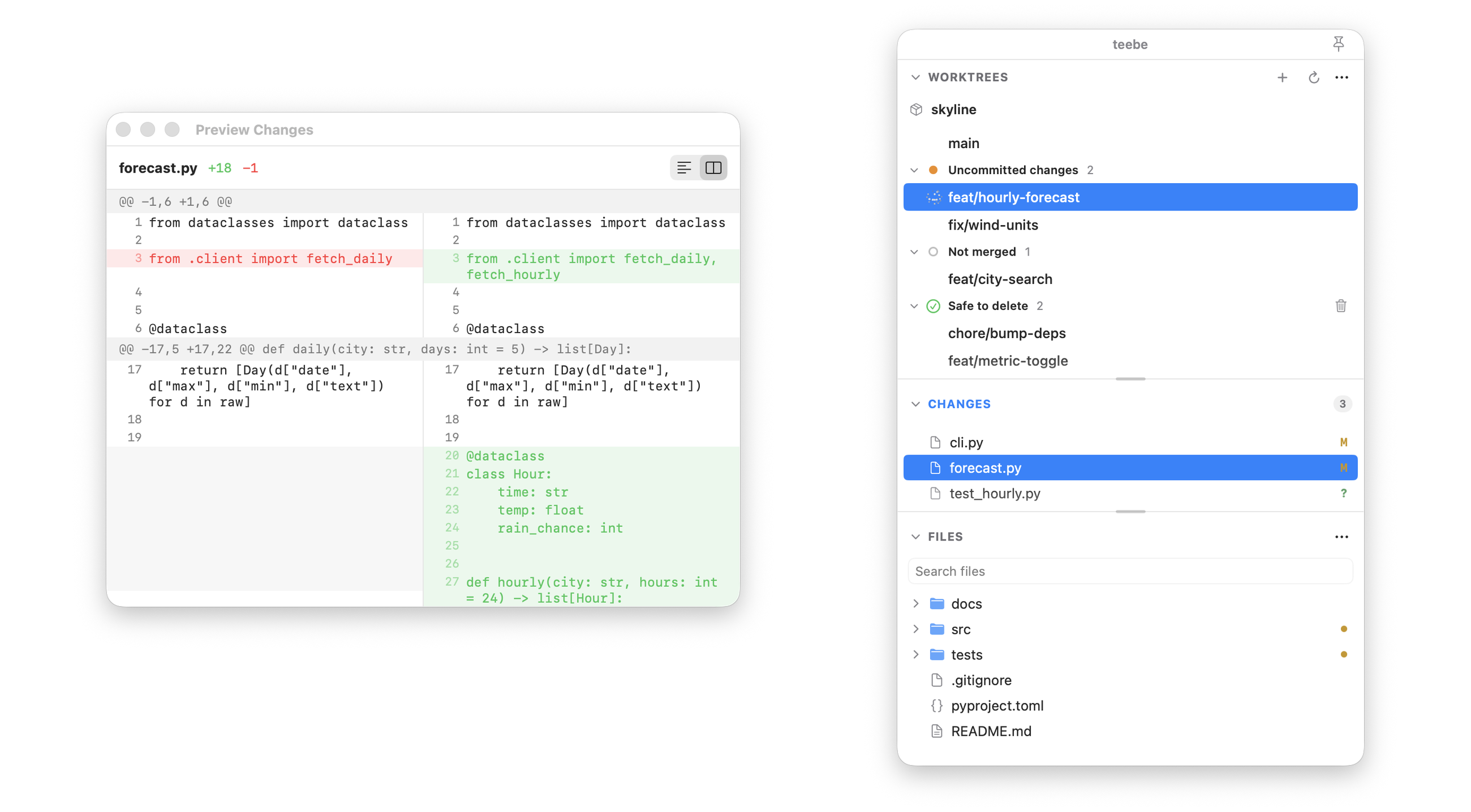Expand the docs folder
This screenshot has width=1471, height=812.
[915, 604]
